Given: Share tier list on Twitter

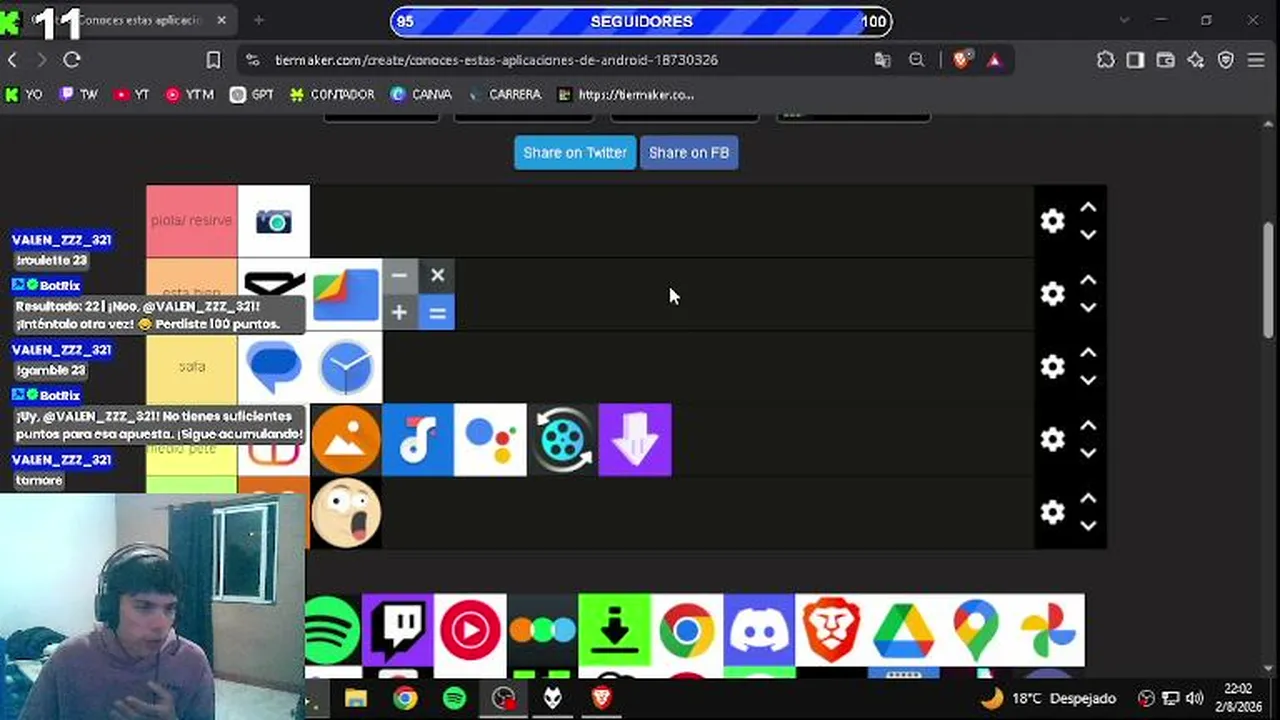Looking at the screenshot, I should point(575,153).
